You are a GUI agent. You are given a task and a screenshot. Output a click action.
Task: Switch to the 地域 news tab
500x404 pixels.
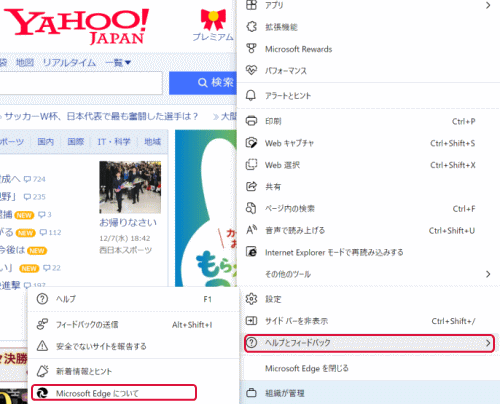click(152, 142)
